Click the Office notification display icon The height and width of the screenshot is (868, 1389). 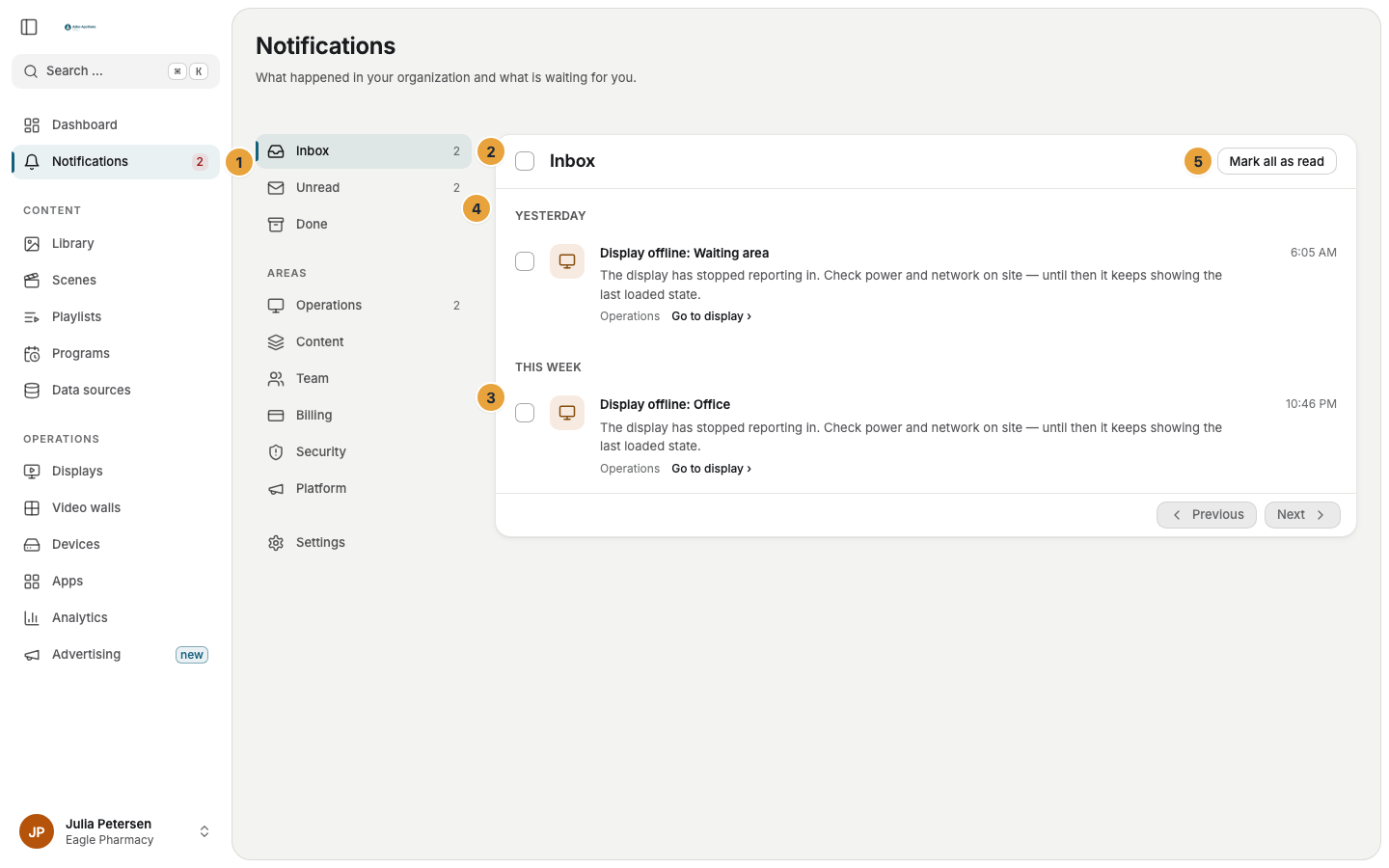567,413
